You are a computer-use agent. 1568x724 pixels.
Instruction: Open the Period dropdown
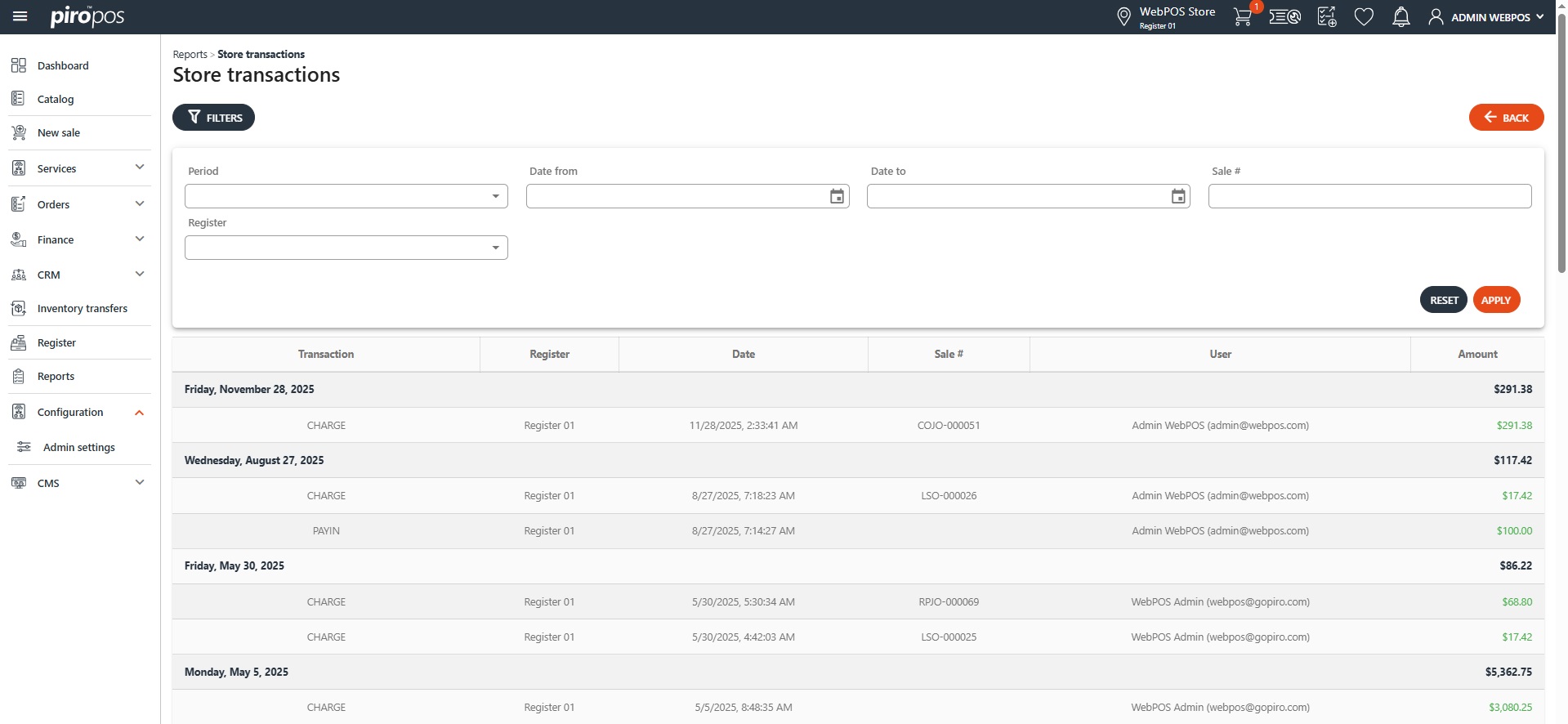click(x=346, y=196)
